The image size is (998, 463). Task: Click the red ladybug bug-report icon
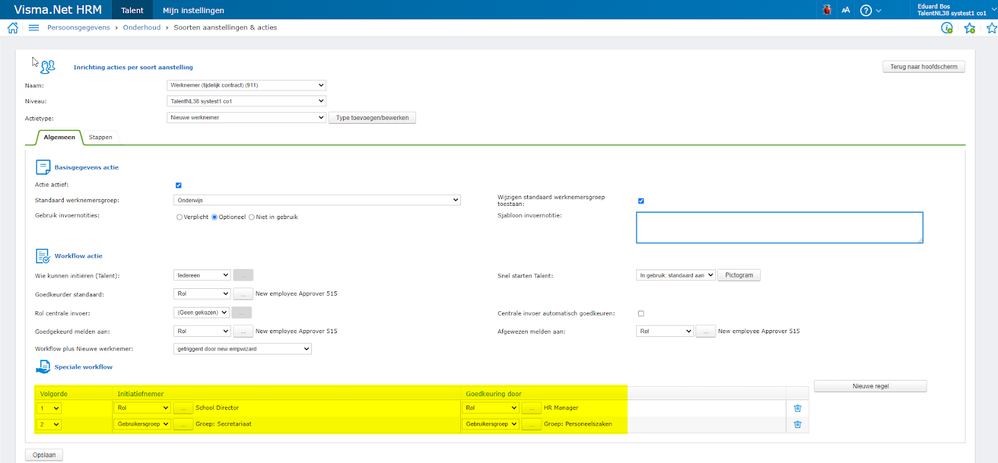click(x=827, y=10)
